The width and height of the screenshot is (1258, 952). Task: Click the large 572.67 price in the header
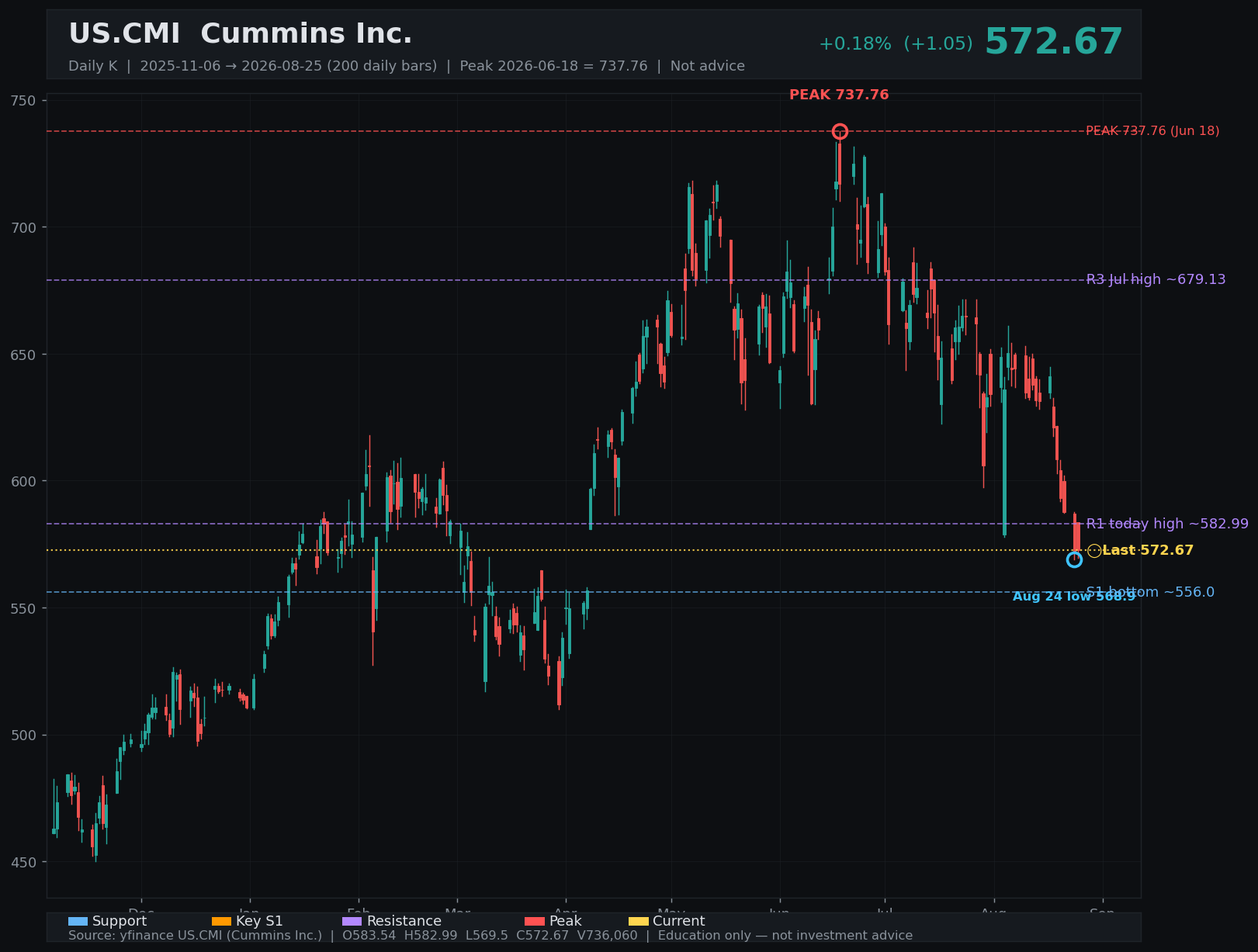(1053, 42)
